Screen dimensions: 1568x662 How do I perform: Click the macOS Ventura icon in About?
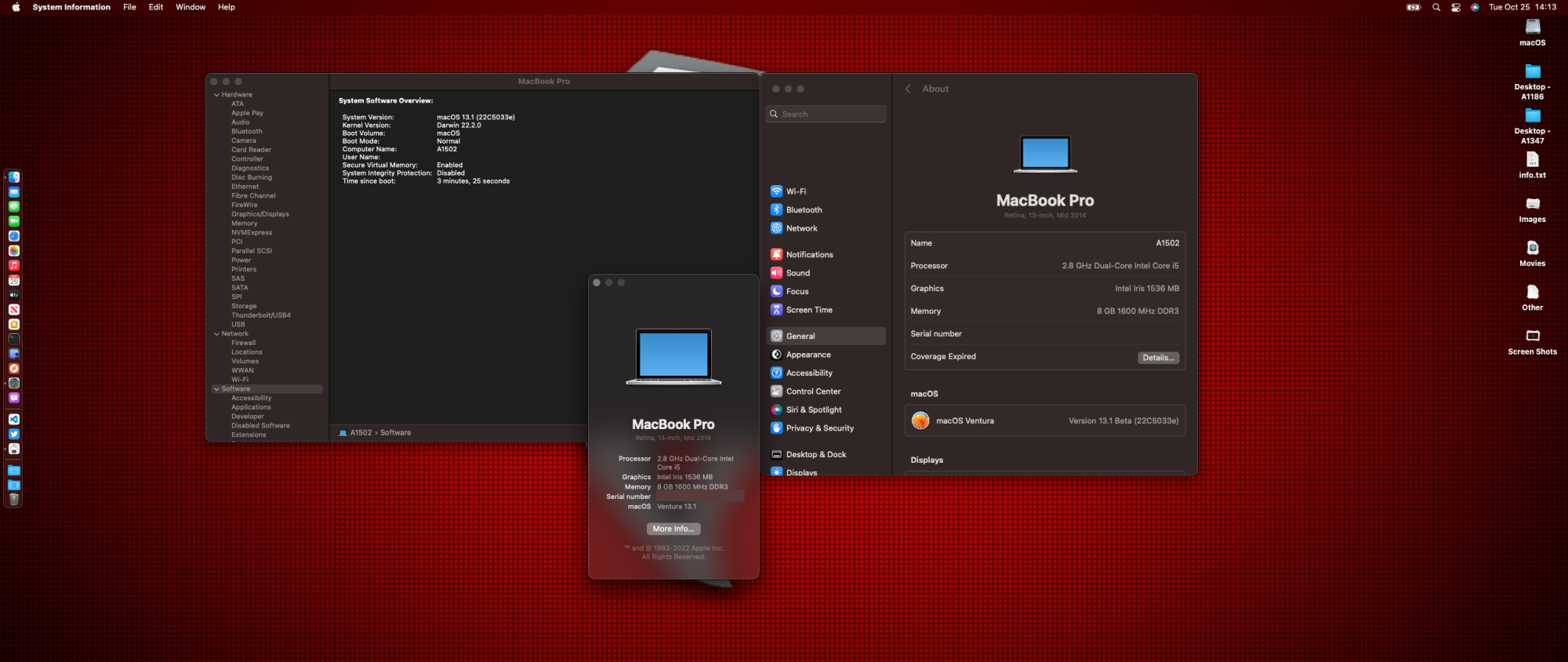pos(920,420)
